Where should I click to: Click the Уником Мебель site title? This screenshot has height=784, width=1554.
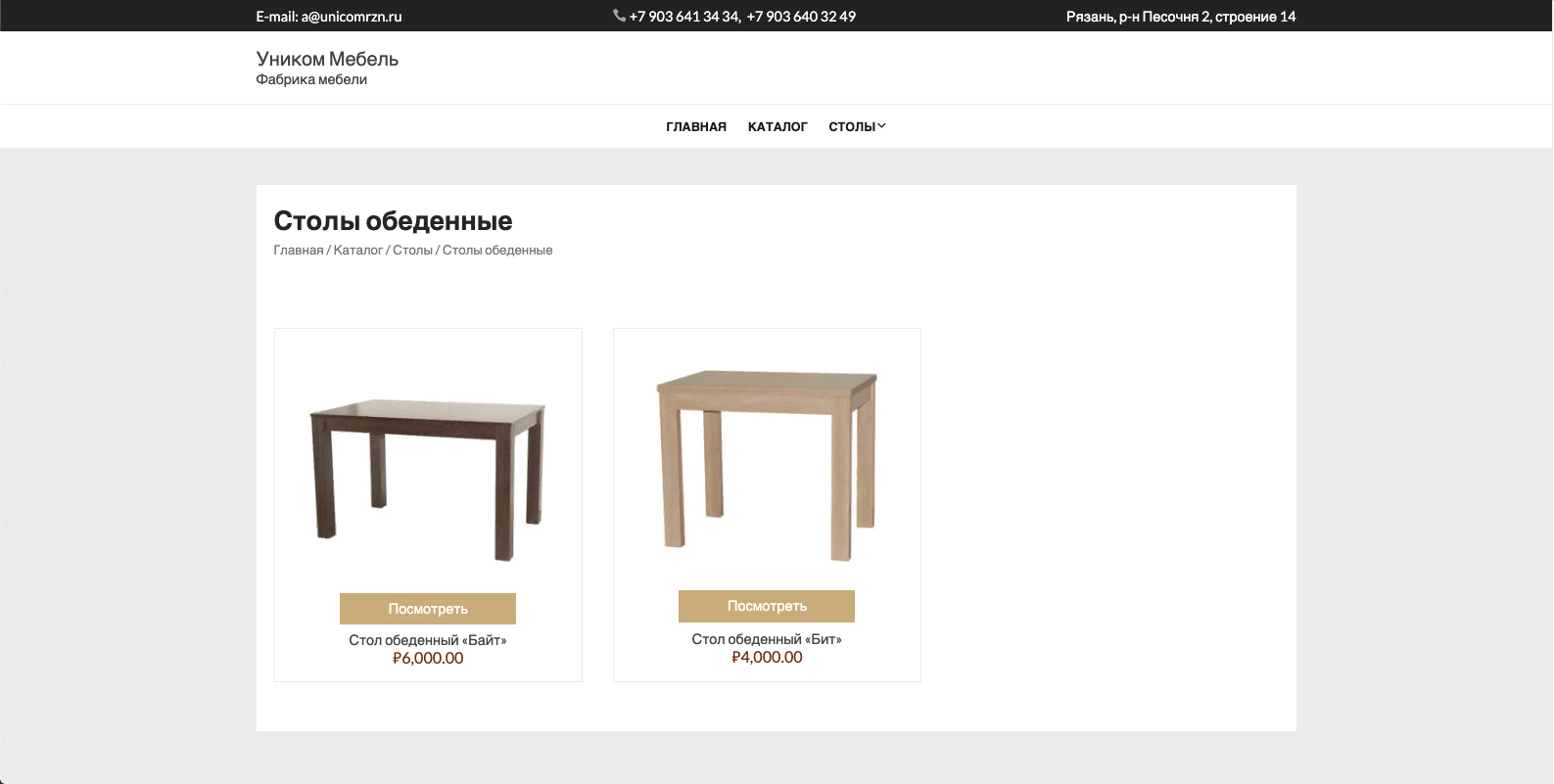click(327, 59)
